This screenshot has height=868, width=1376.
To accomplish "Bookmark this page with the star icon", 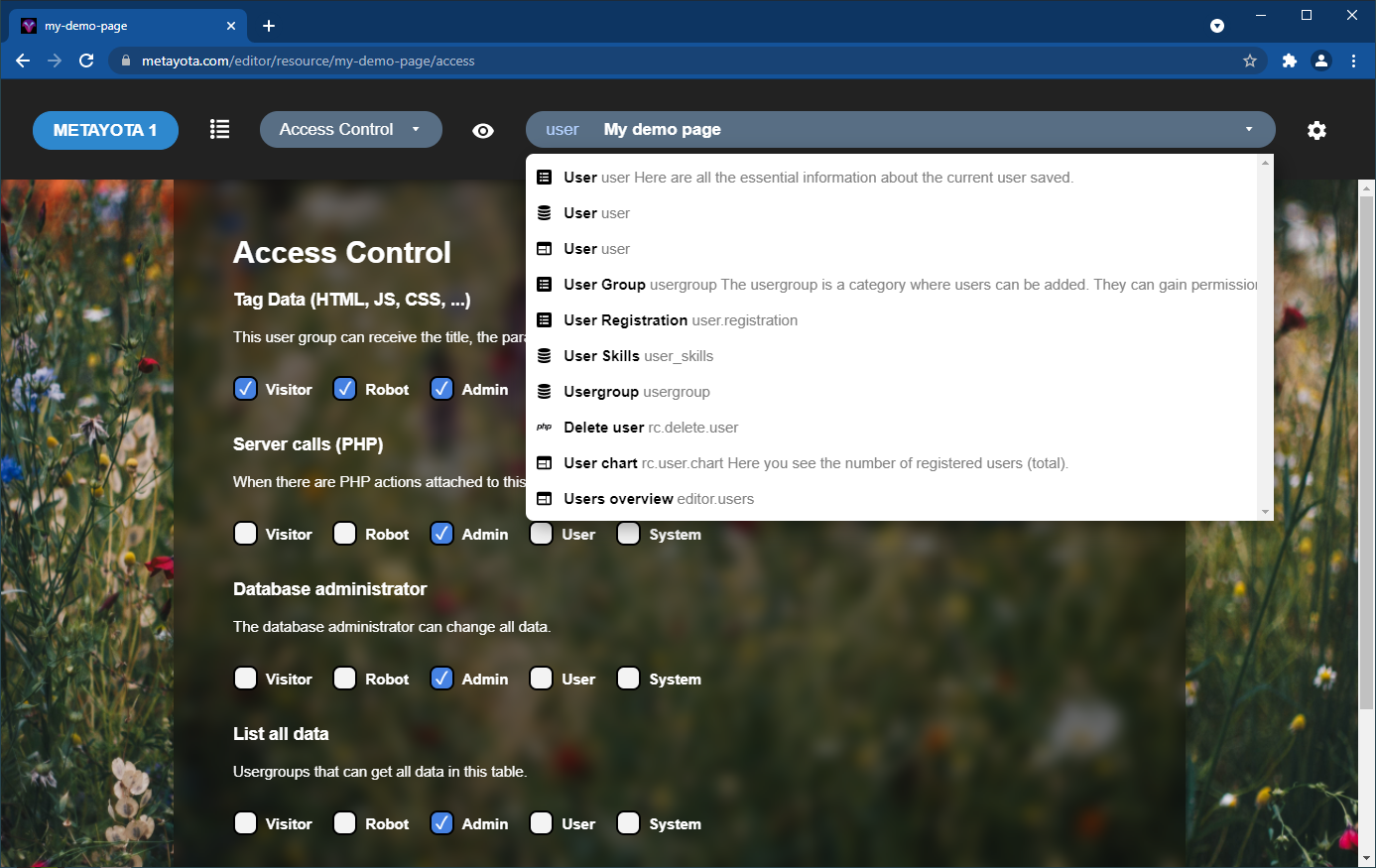I will [1250, 61].
